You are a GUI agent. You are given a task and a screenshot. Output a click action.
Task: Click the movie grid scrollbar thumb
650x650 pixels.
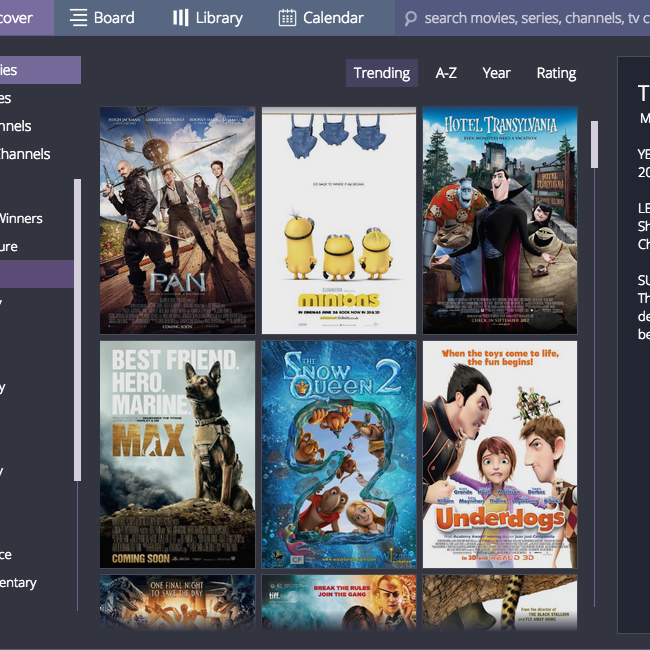[594, 144]
